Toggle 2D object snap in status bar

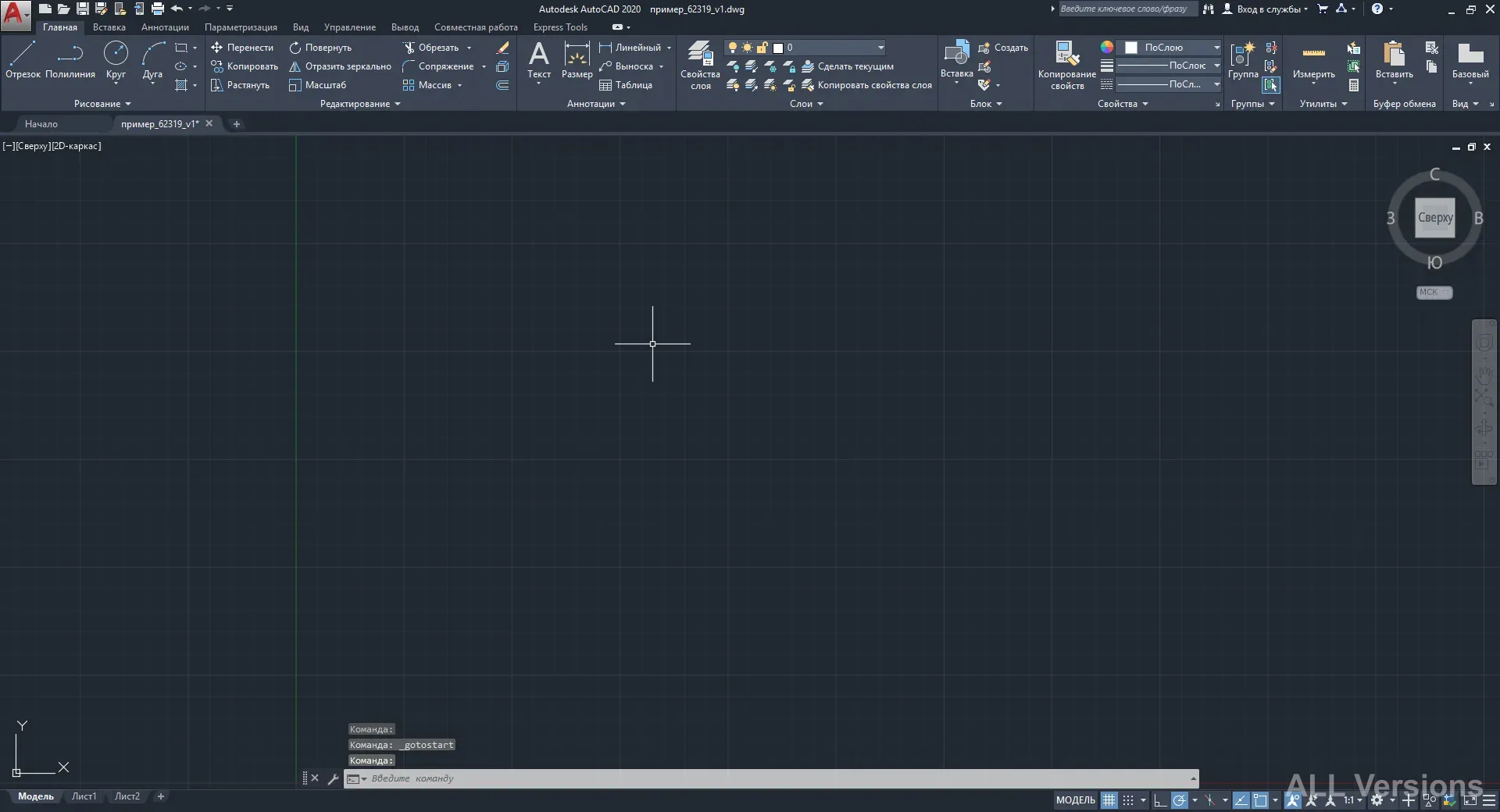[x=1260, y=800]
